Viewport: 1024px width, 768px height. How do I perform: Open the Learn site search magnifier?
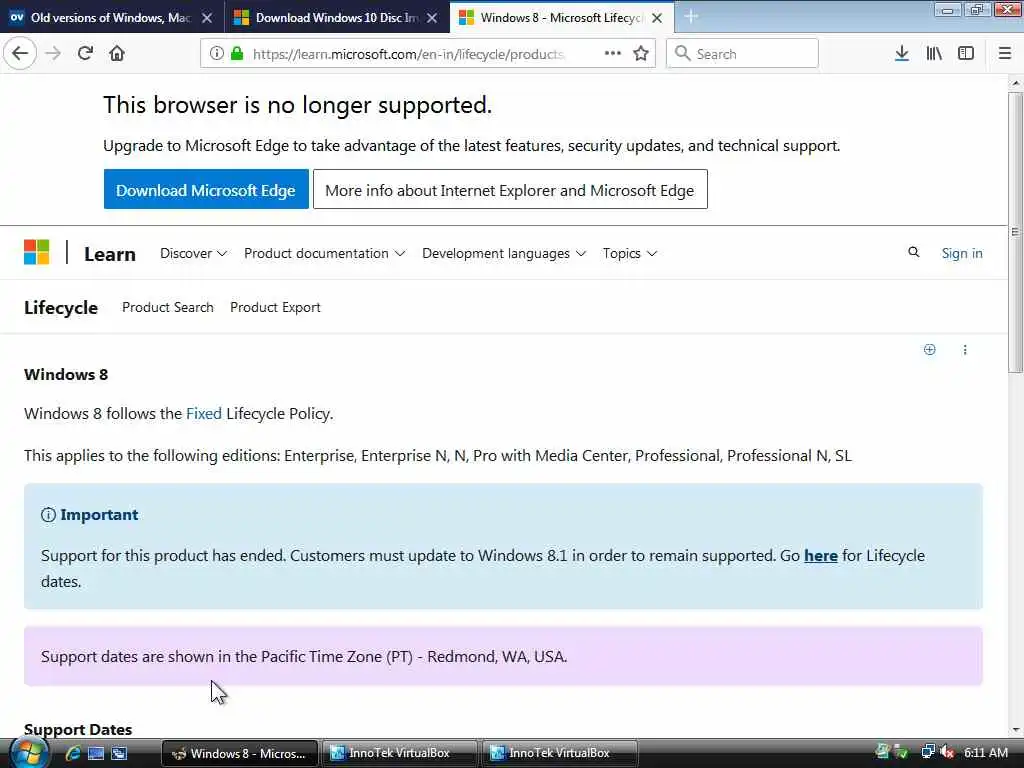914,253
